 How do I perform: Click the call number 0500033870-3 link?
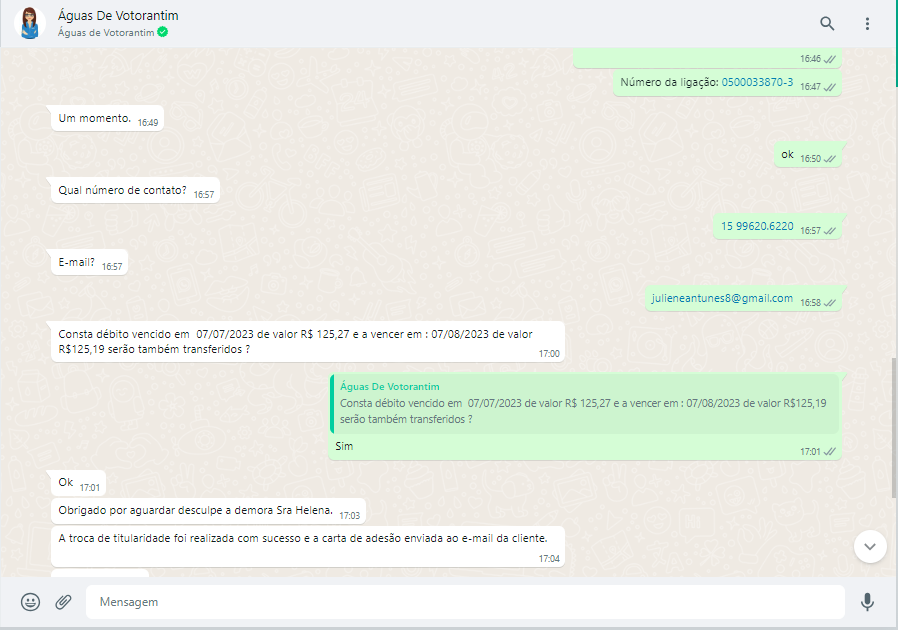757,83
